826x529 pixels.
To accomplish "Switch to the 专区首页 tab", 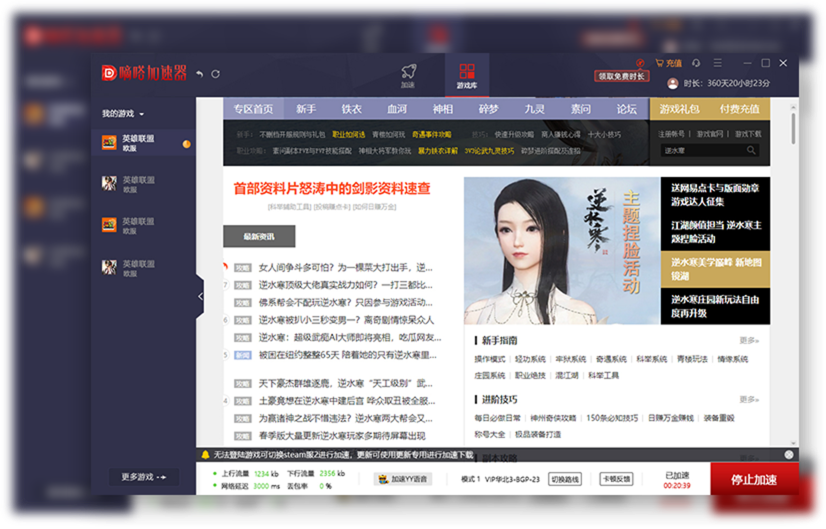I will [x=253, y=109].
